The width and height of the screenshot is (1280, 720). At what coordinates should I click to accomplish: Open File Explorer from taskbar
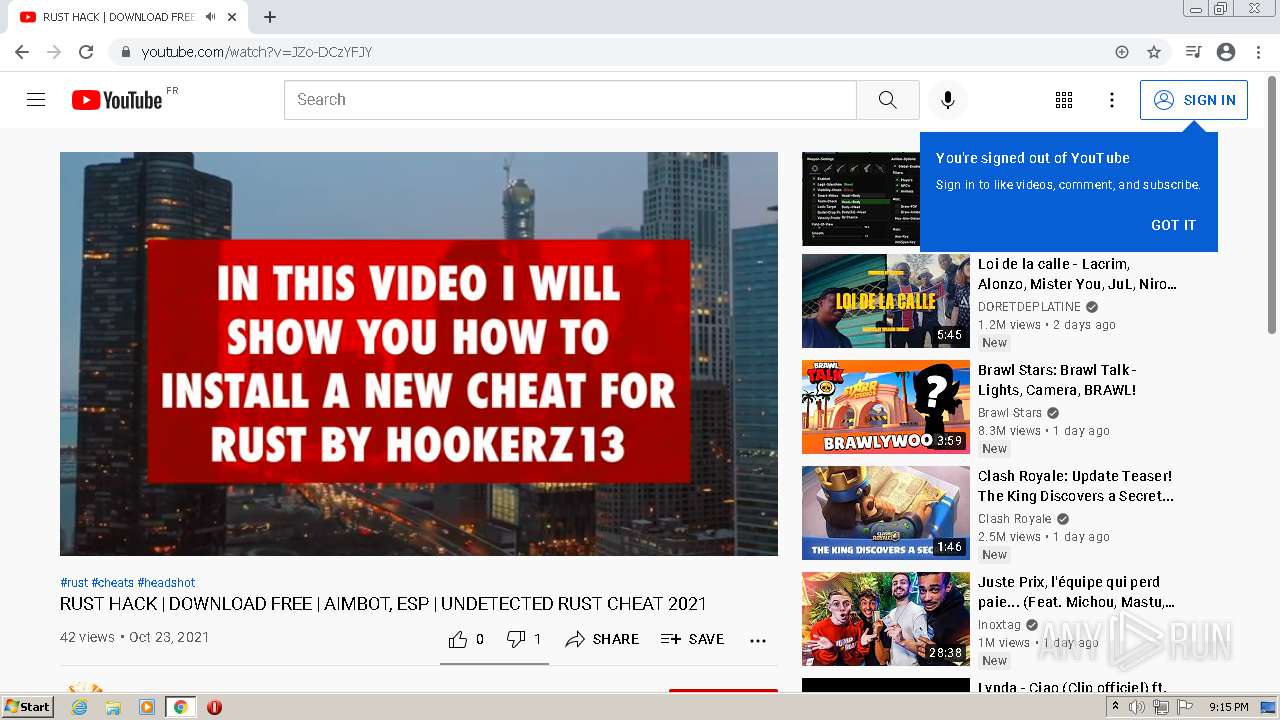113,707
